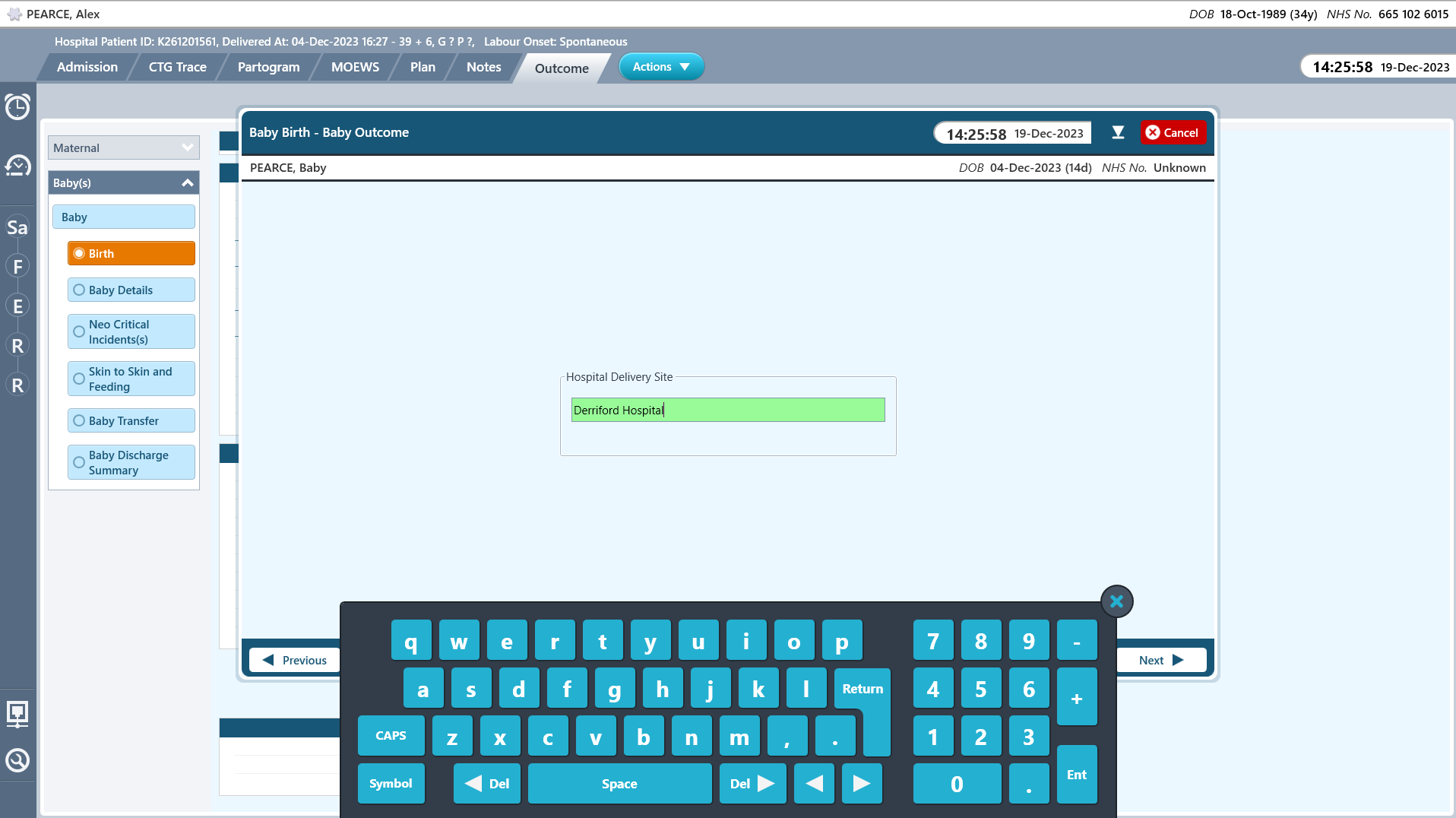1456x818 pixels.
Task: Select Skin to Skin and Feeding
Action: coord(131,379)
